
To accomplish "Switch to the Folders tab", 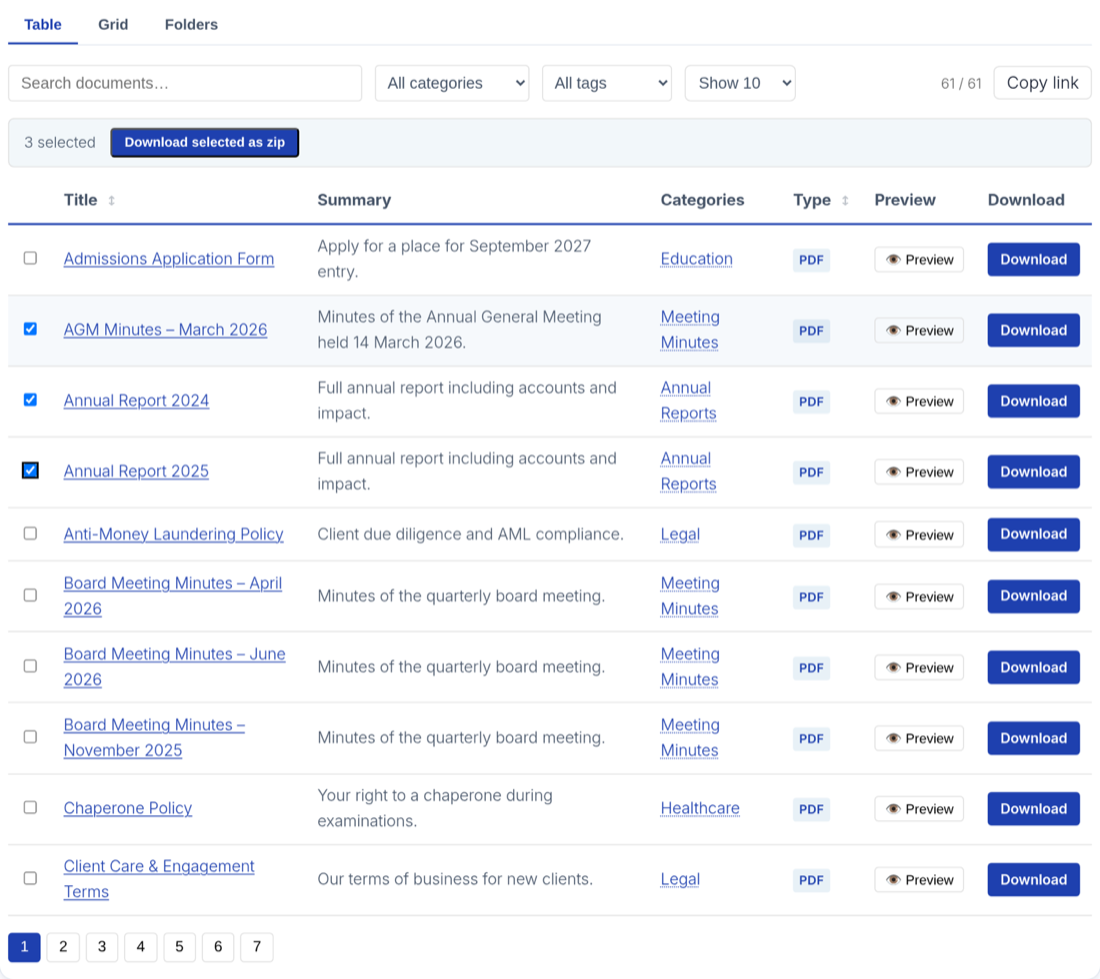I will 191,25.
